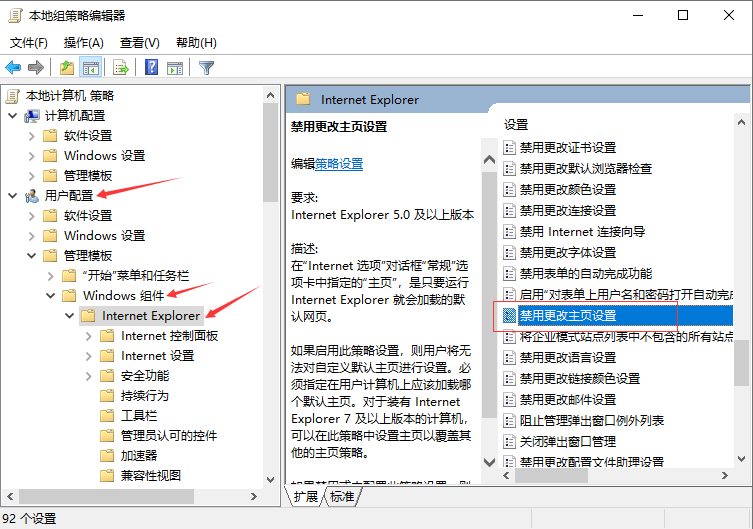This screenshot has width=753, height=529.
Task: Open the 文件(F) menu
Action: (29, 43)
